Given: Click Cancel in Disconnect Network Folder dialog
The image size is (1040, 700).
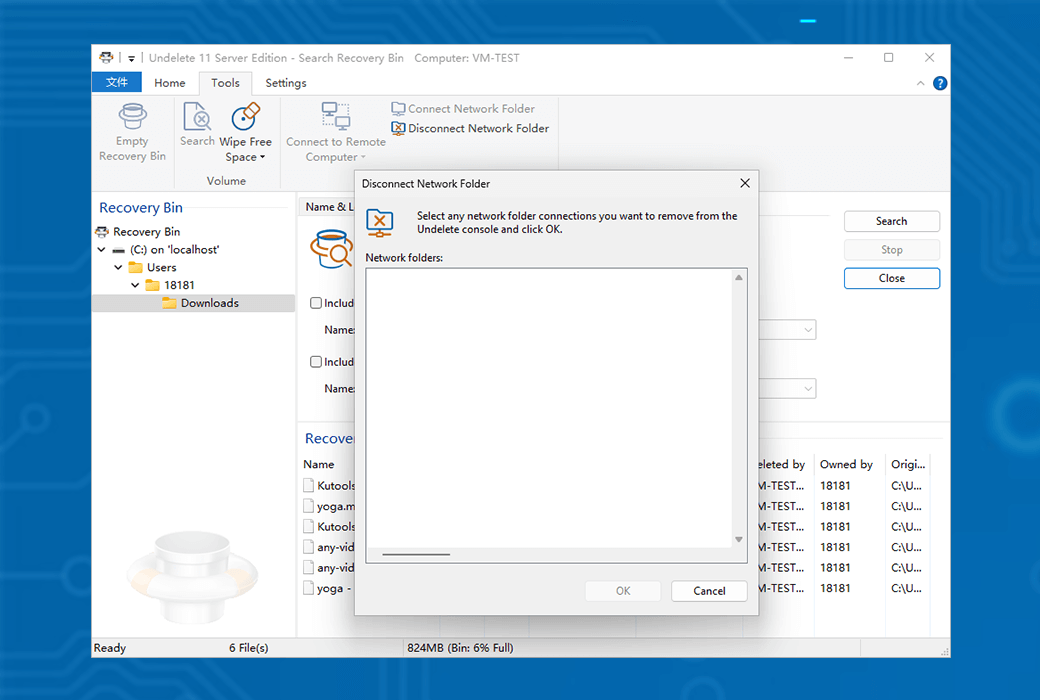Looking at the screenshot, I should coord(709,591).
